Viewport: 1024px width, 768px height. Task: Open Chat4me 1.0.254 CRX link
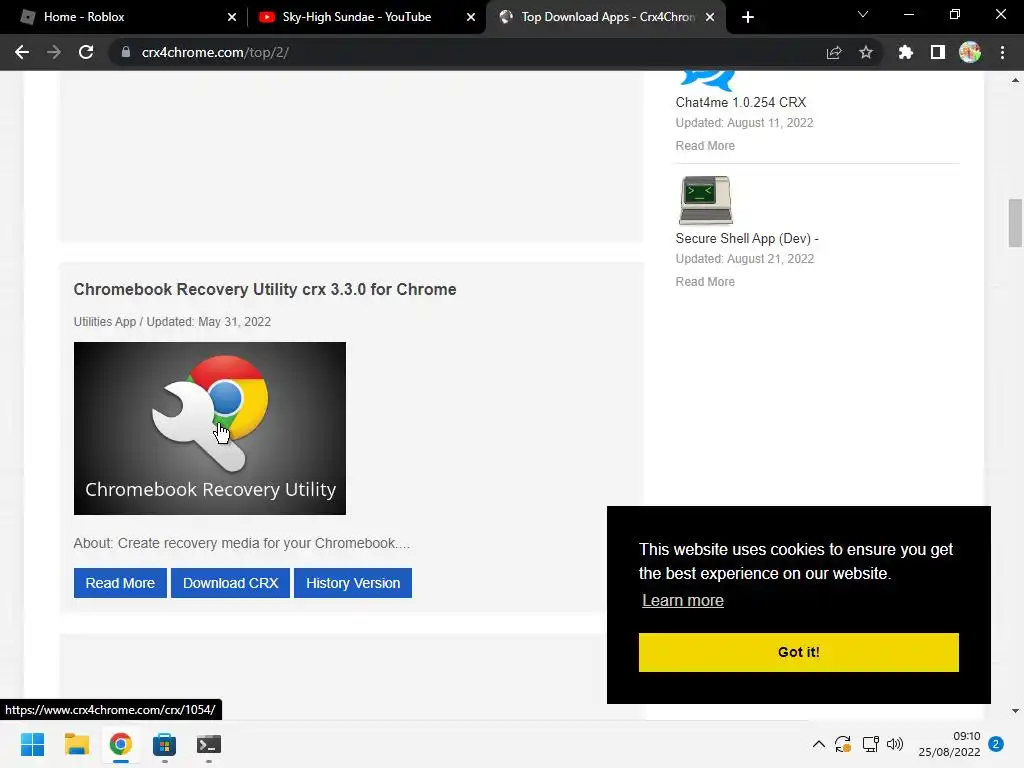(741, 103)
